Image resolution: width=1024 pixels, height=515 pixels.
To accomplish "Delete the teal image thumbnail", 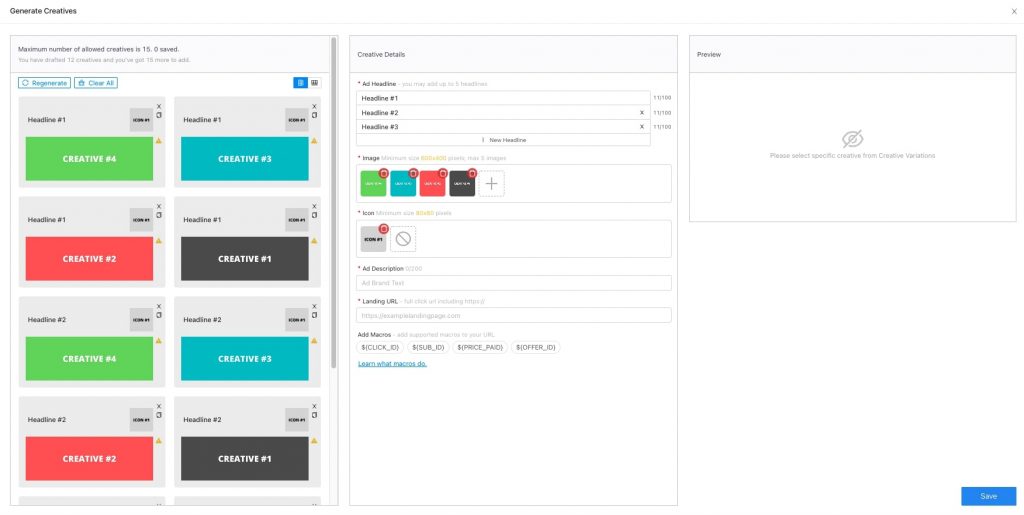I will pyautogui.click(x=413, y=173).
